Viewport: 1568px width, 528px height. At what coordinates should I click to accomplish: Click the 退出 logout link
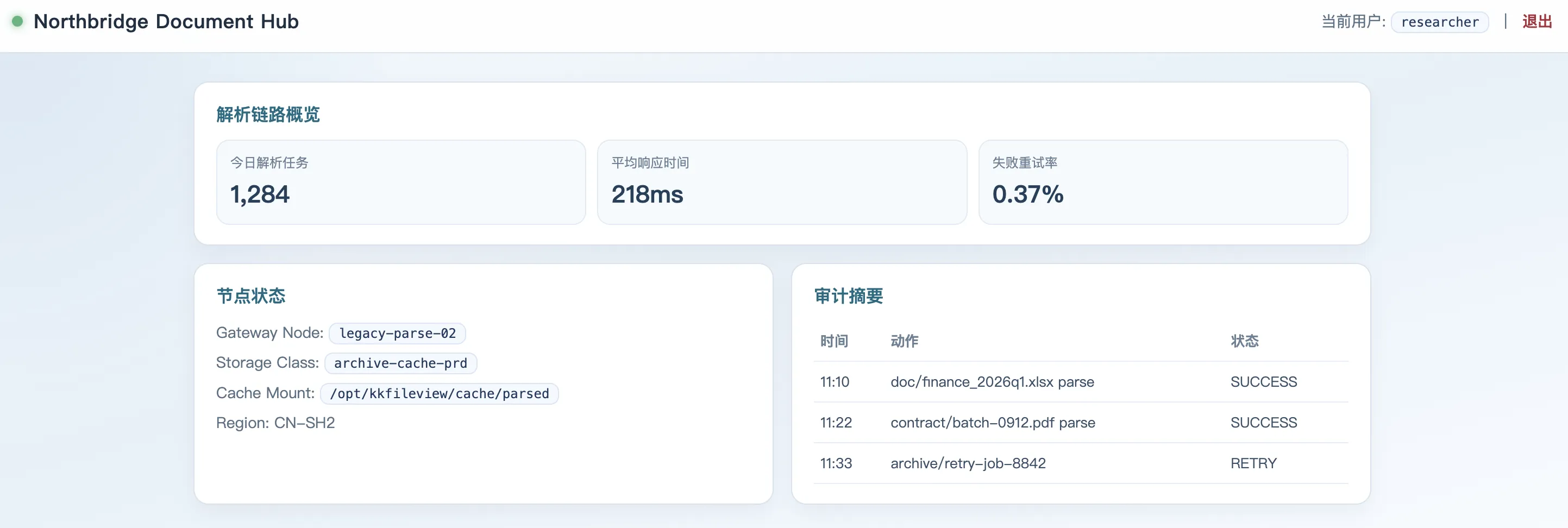[1536, 22]
